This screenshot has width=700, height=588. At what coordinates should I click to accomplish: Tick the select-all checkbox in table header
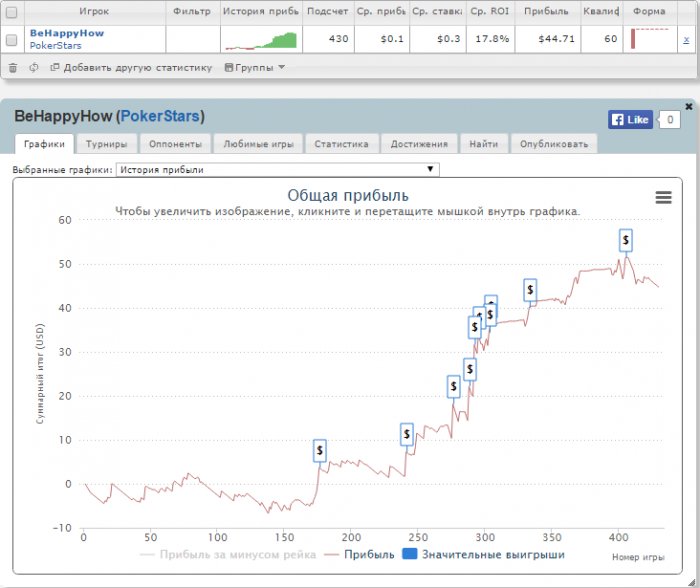point(12,12)
